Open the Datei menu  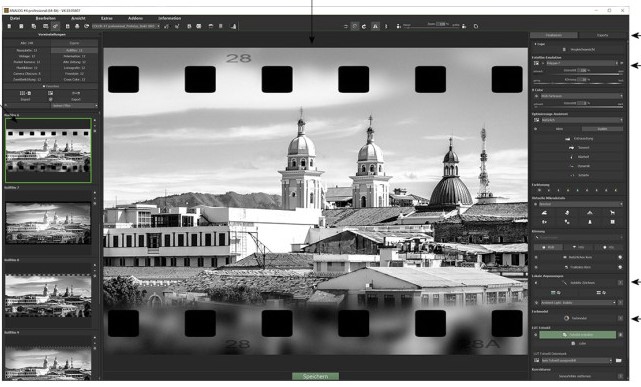click(15, 18)
